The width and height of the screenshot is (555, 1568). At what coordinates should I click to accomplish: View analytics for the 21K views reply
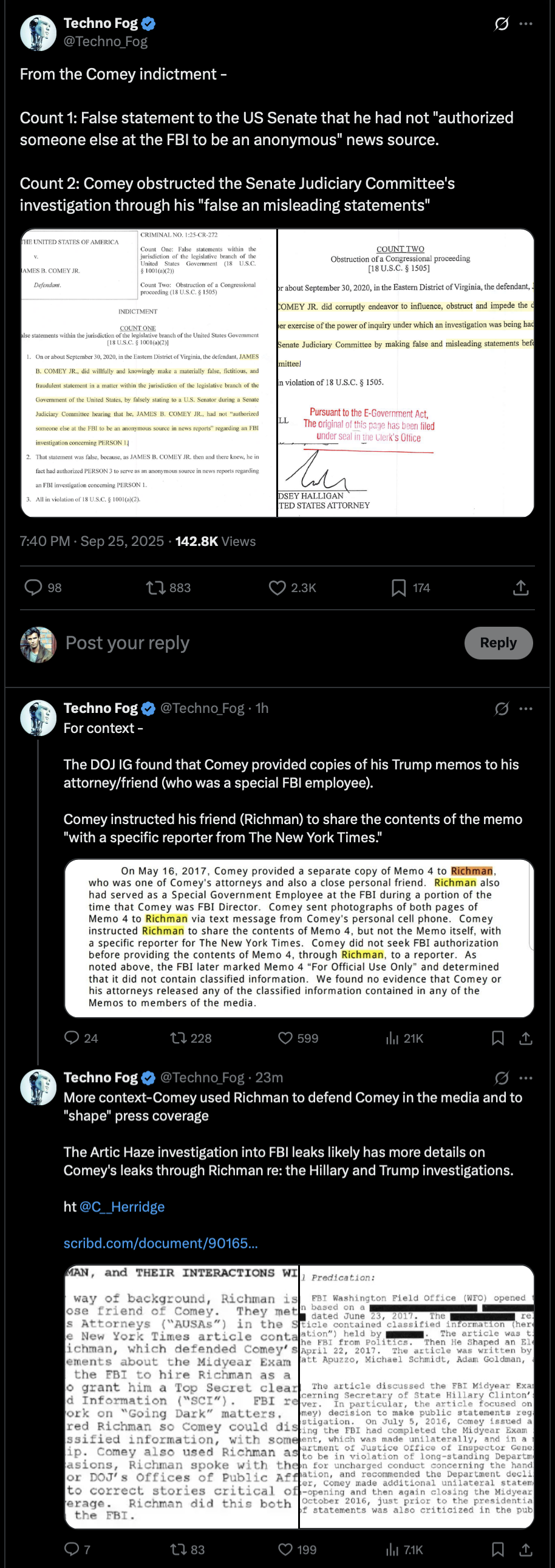coord(392,1038)
